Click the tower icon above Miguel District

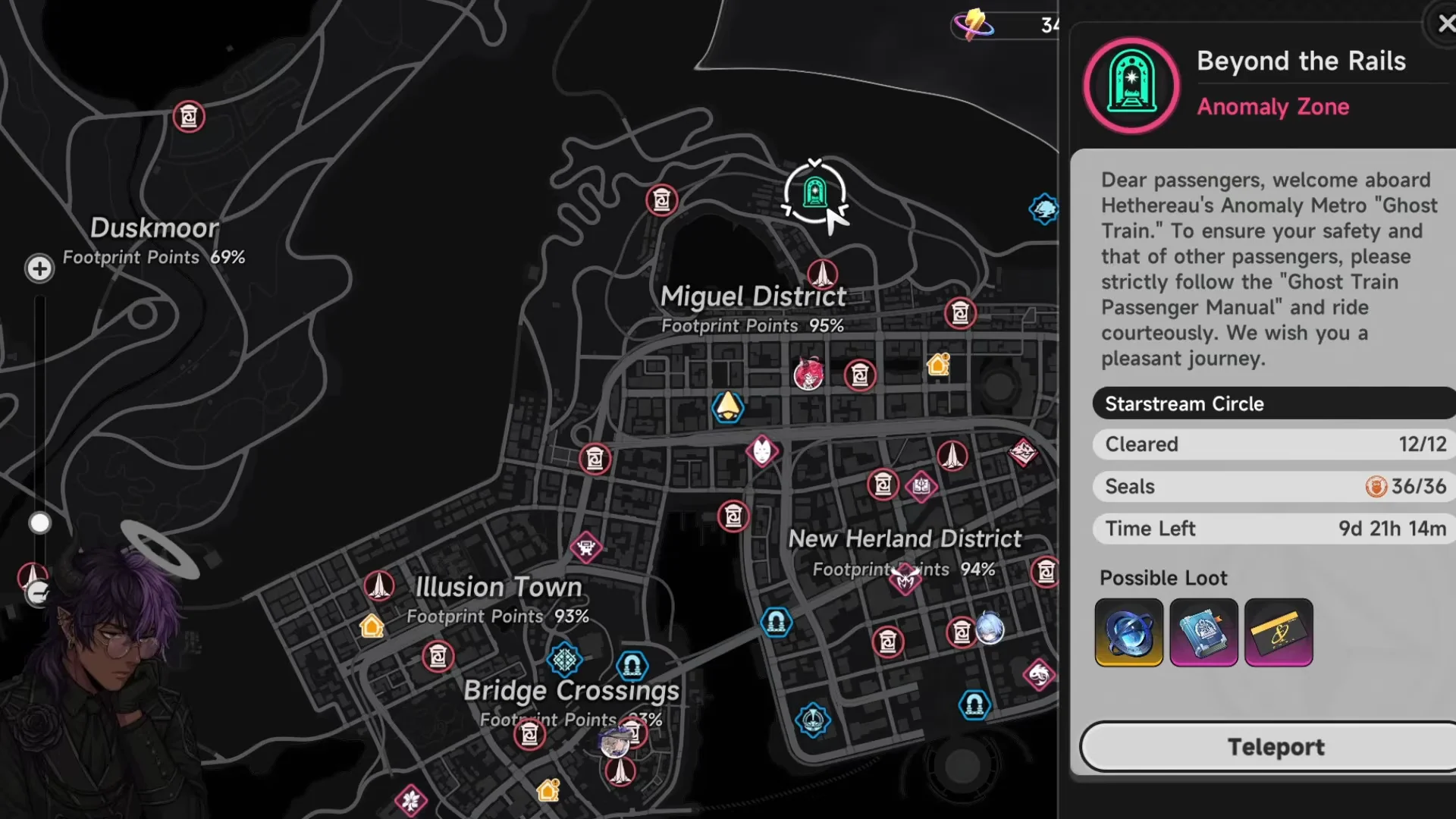click(x=822, y=274)
